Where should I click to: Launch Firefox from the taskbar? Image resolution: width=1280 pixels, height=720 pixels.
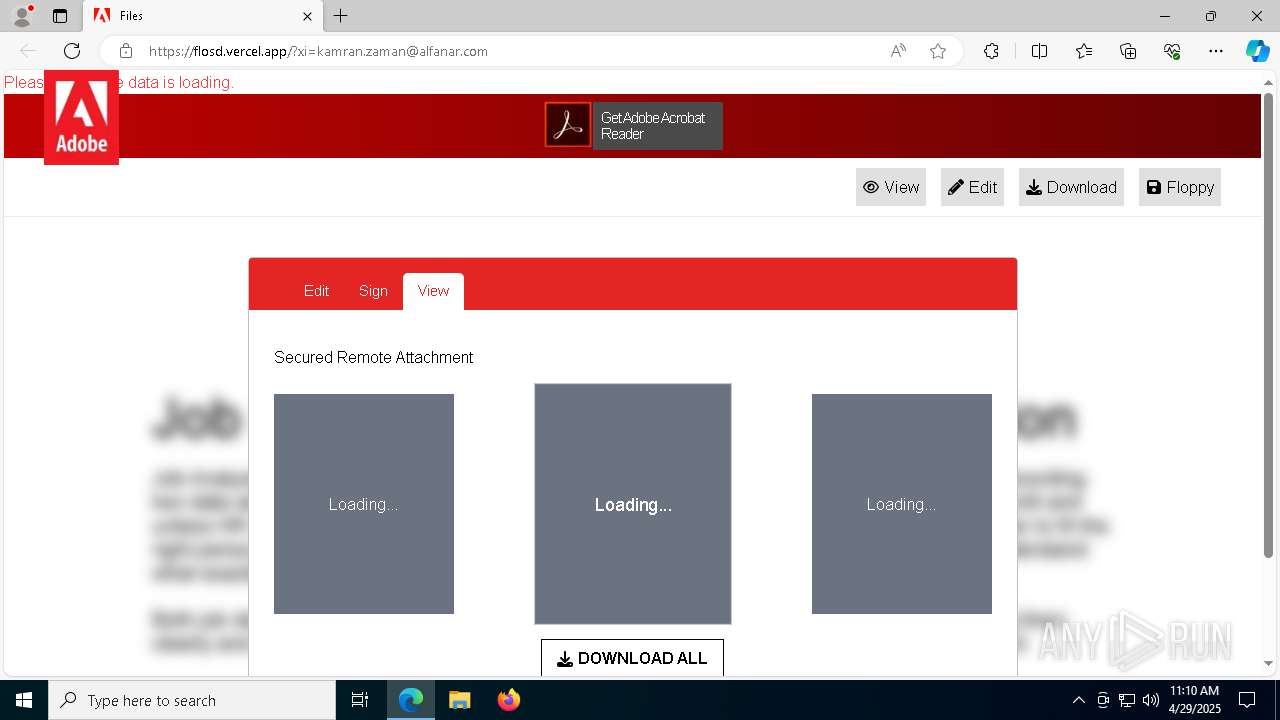pos(509,700)
